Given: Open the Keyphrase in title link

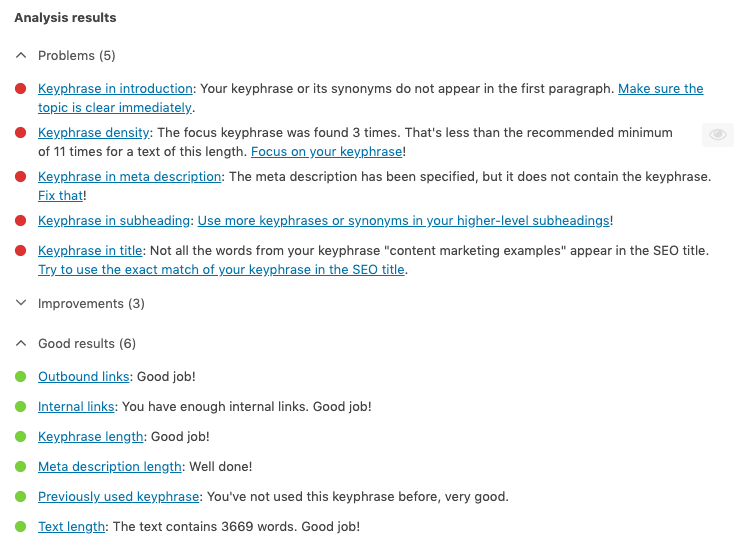Looking at the screenshot, I should coord(91,251).
